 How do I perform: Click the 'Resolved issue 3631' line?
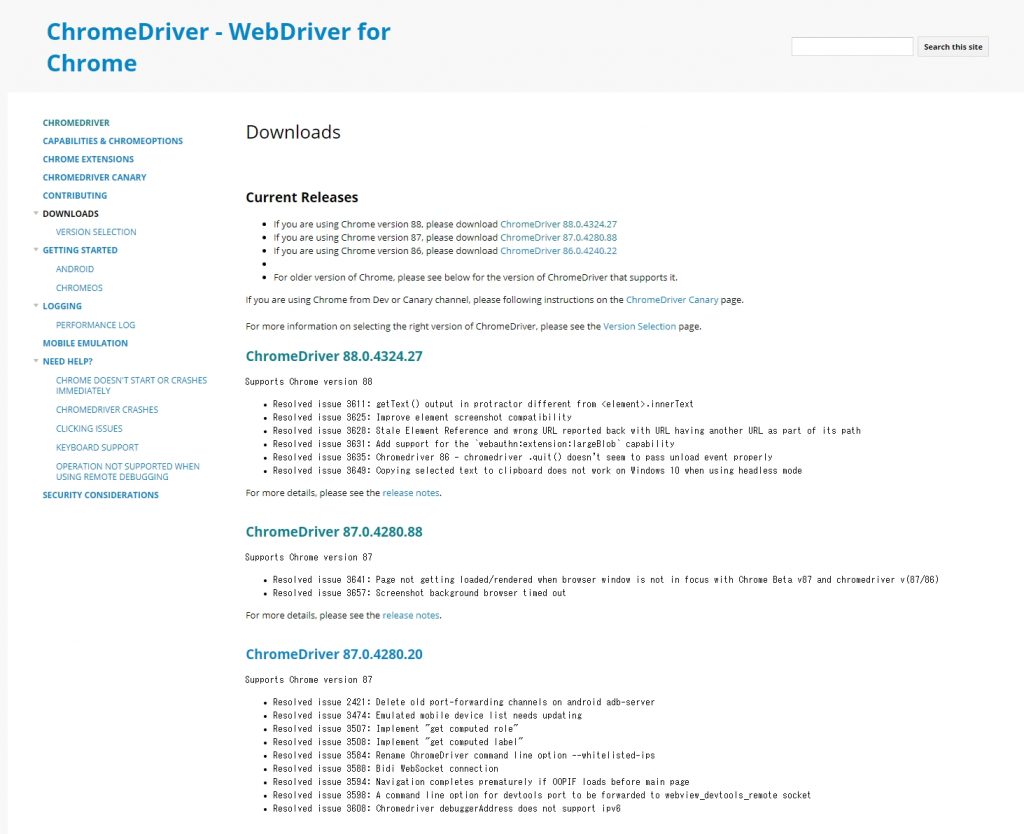tap(473, 444)
